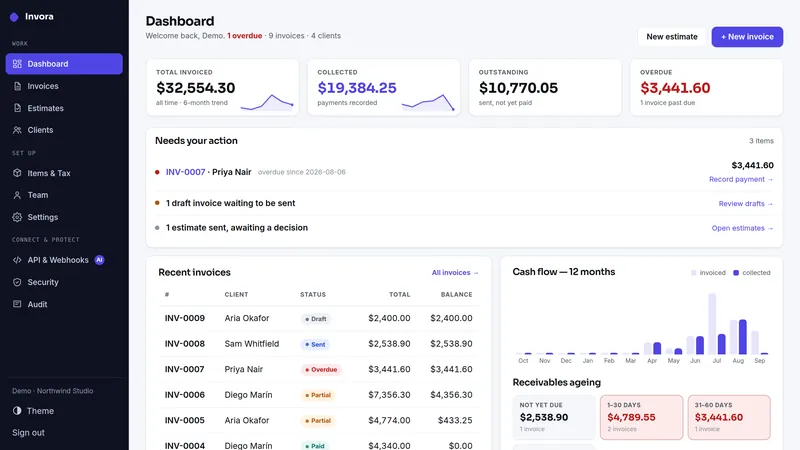
Task: Click the Invora logo dot
Action: (x=14, y=17)
